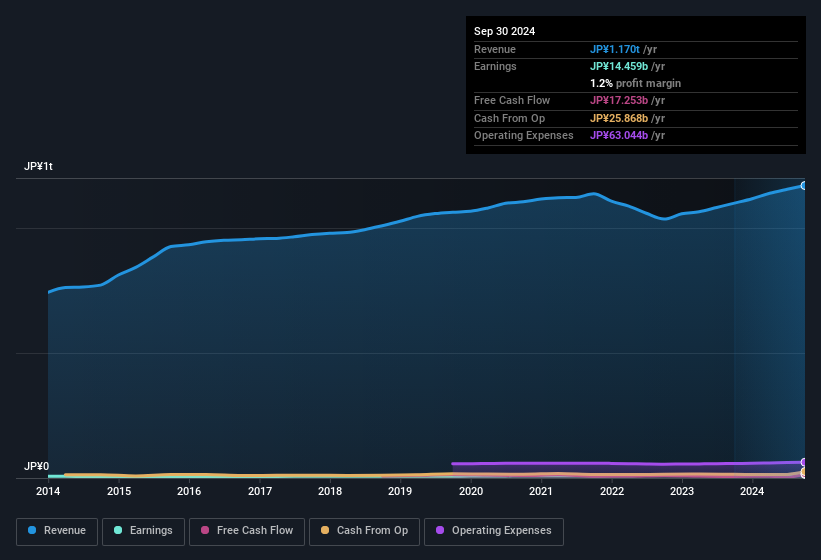
Task: Click the Cash From Op tooltip label
Action: [x=509, y=118]
